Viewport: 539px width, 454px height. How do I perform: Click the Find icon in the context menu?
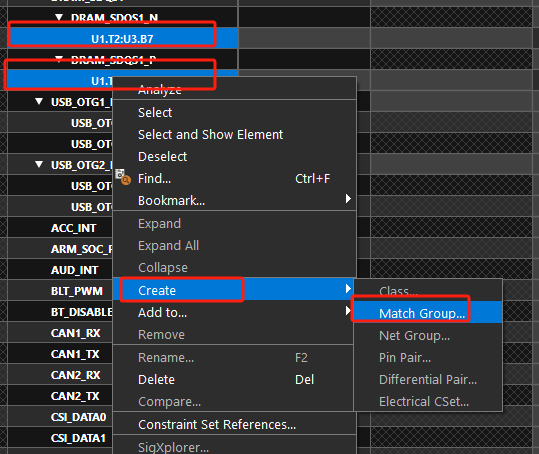tap(123, 177)
